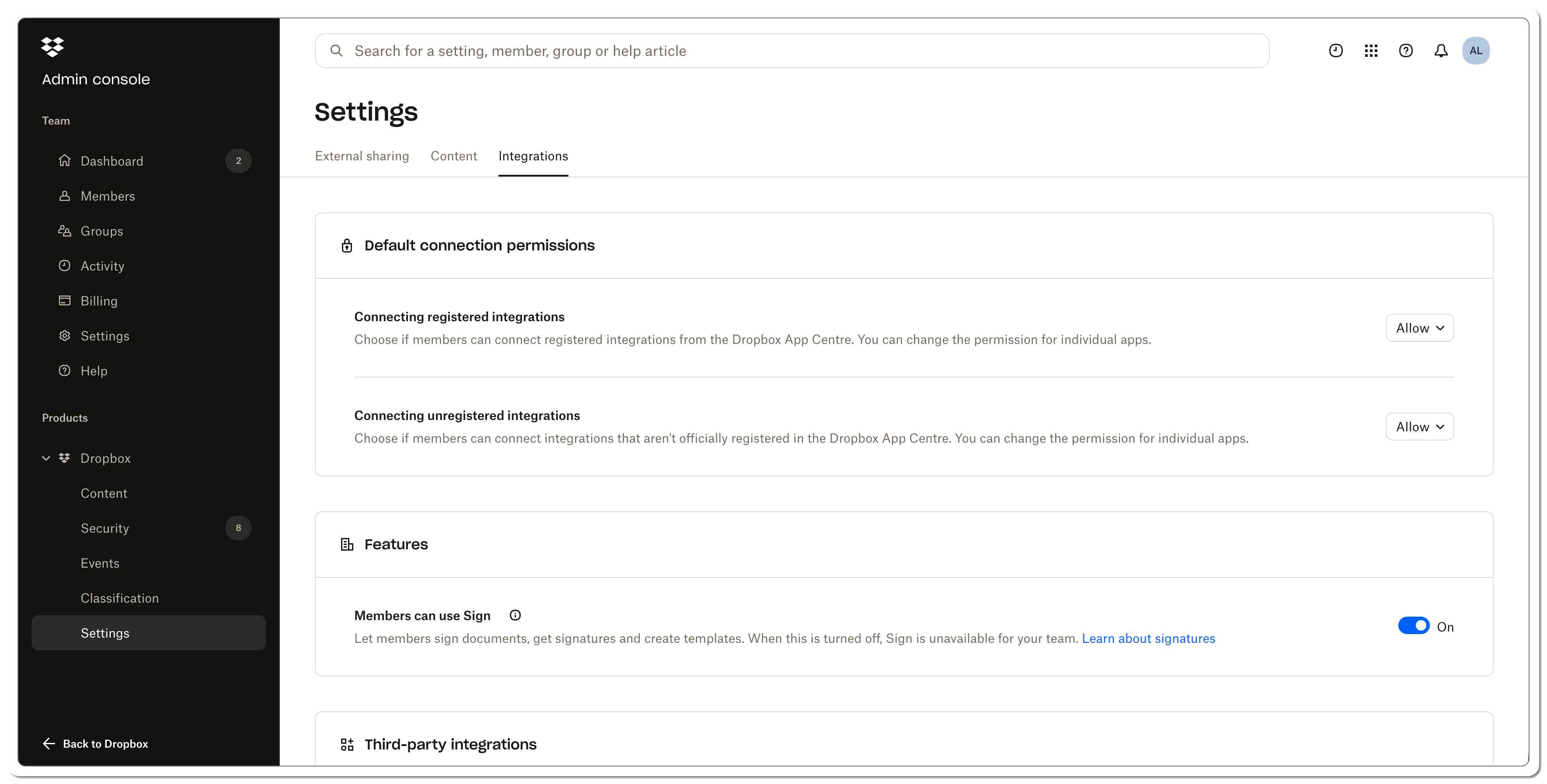Viewport: 1547px width, 784px height.
Task: Click the info icon beside Members can use Sign
Action: coord(515,615)
